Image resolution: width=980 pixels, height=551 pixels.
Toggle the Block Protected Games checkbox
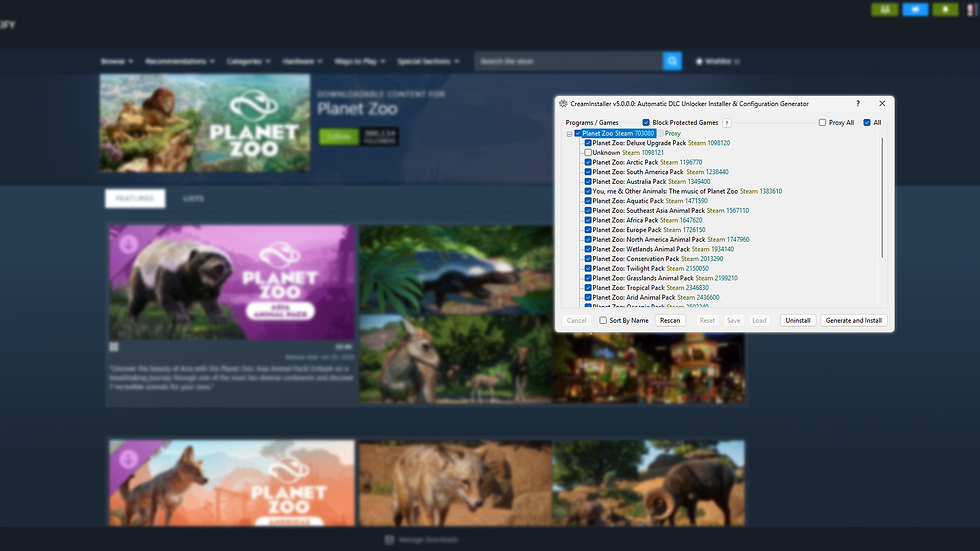[646, 122]
